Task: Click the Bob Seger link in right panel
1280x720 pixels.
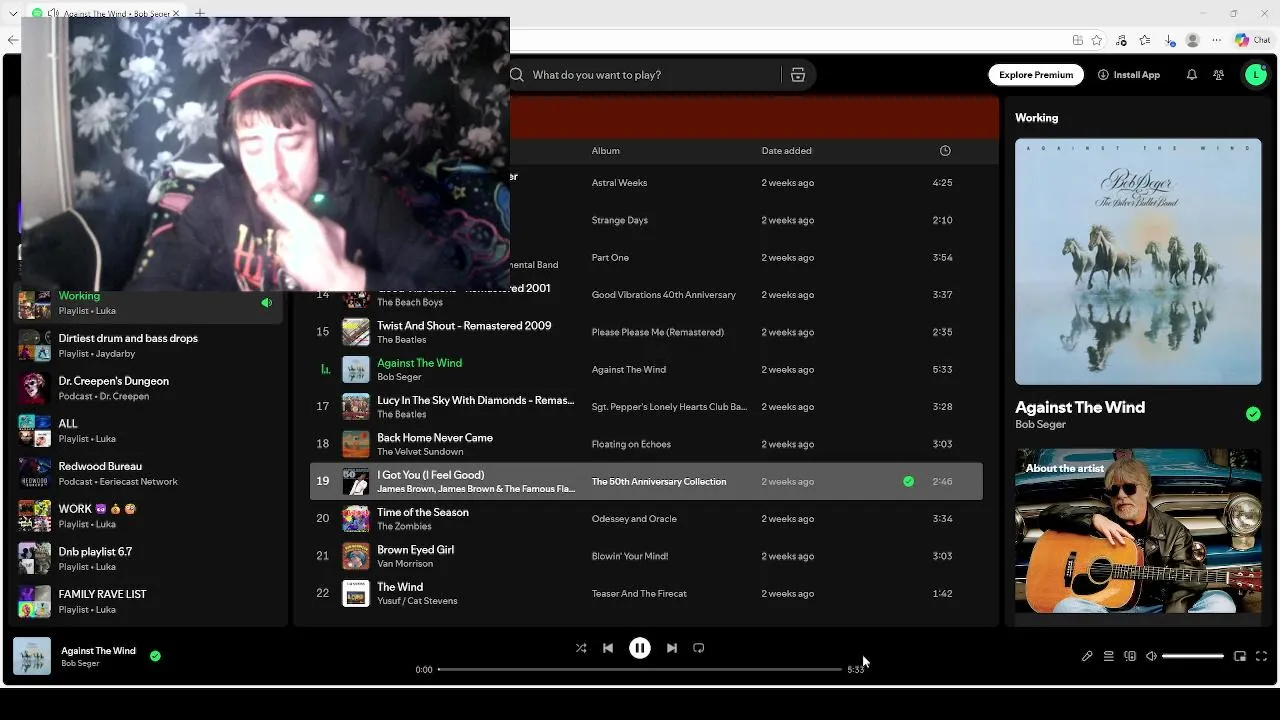Action: (1040, 424)
